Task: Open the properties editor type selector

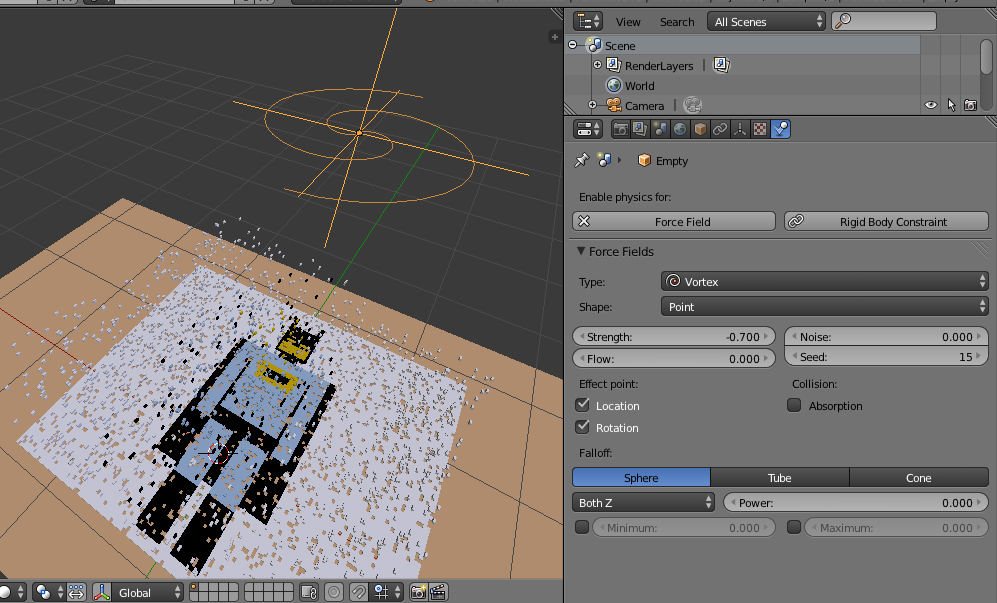Action: [x=588, y=129]
